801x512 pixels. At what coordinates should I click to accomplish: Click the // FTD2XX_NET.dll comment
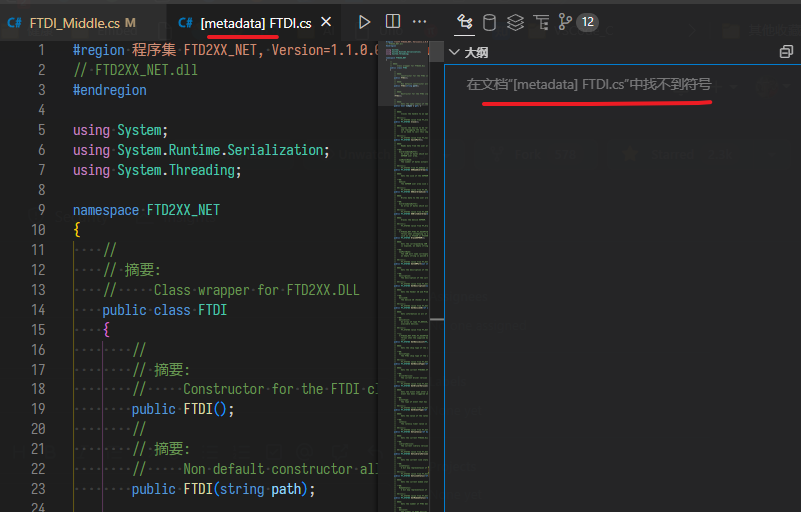(x=135, y=70)
